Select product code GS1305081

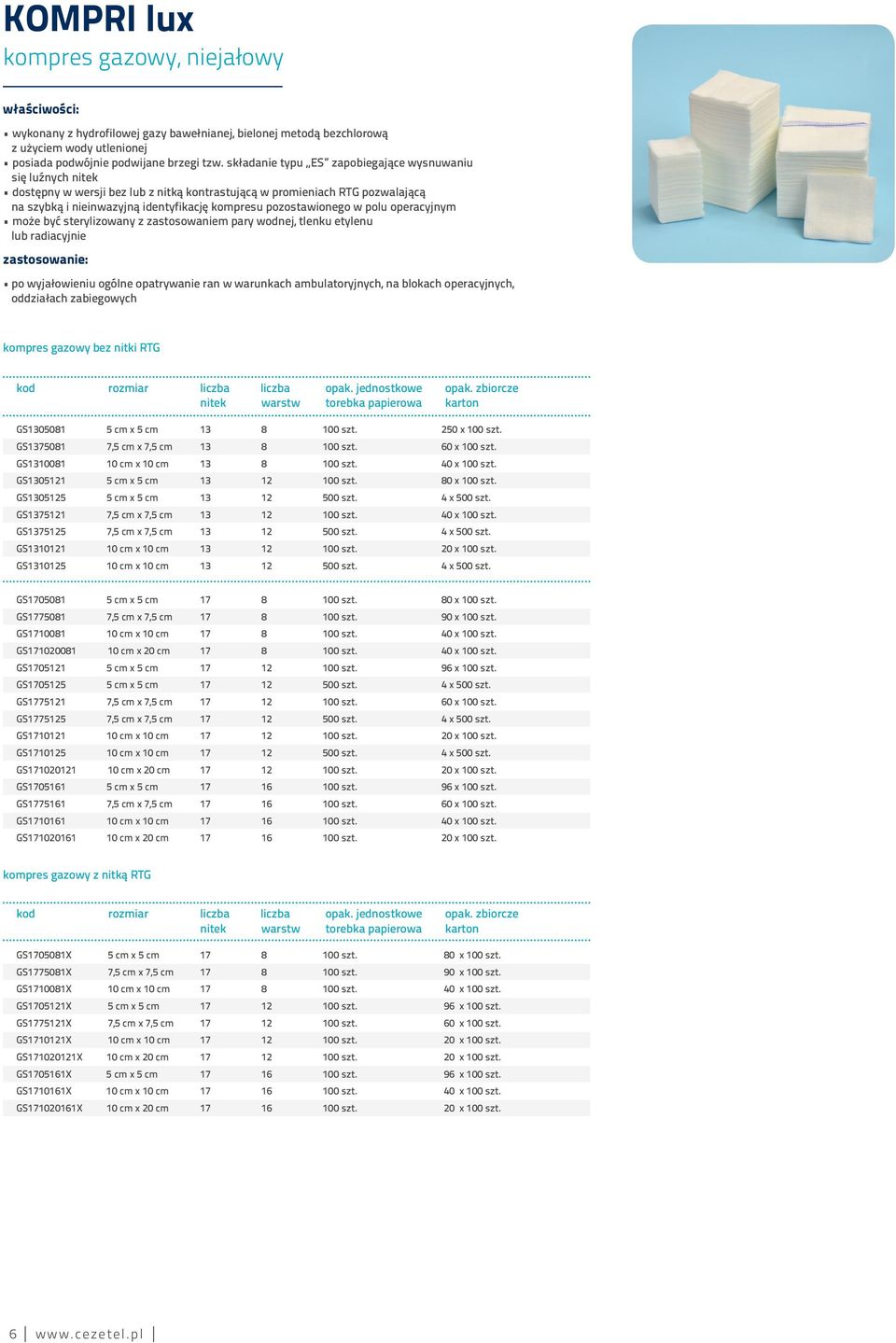41,430
